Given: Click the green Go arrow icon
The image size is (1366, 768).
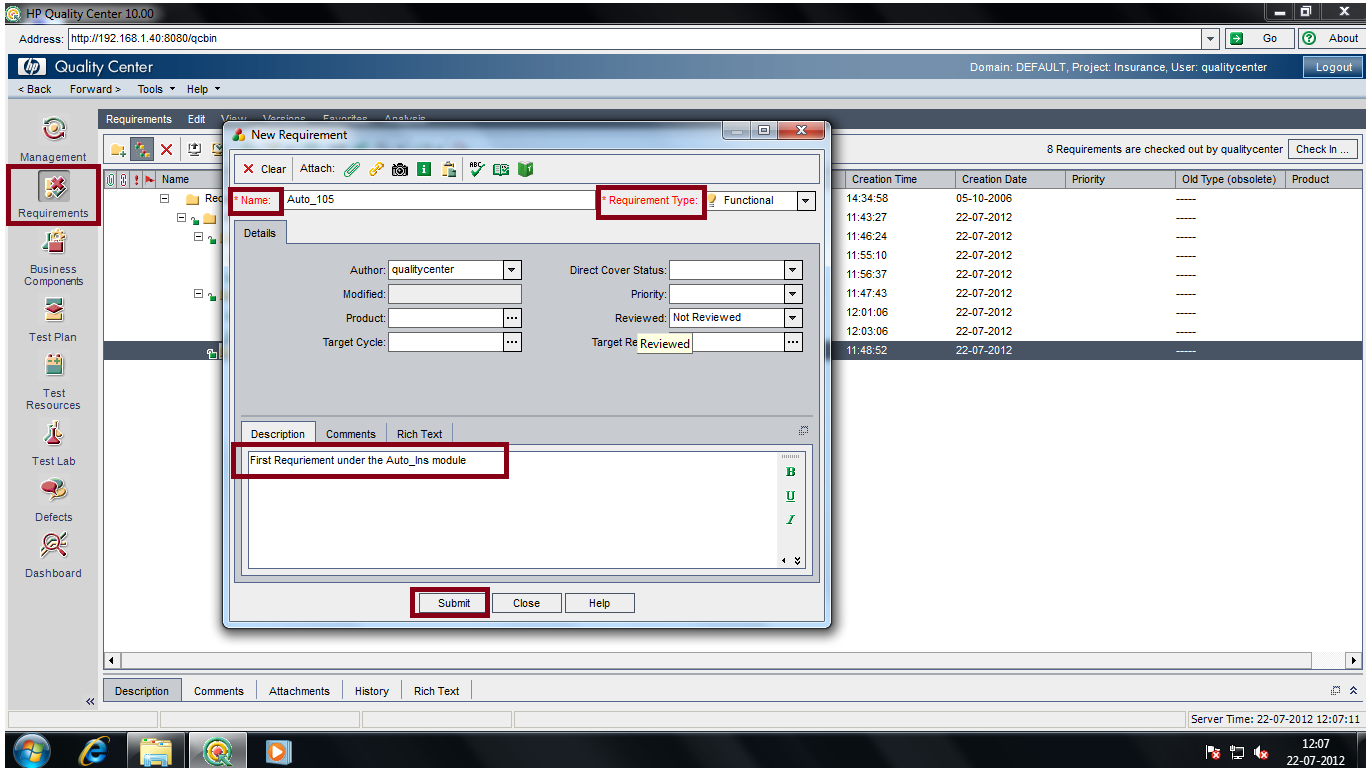Looking at the screenshot, I should tap(1236, 38).
